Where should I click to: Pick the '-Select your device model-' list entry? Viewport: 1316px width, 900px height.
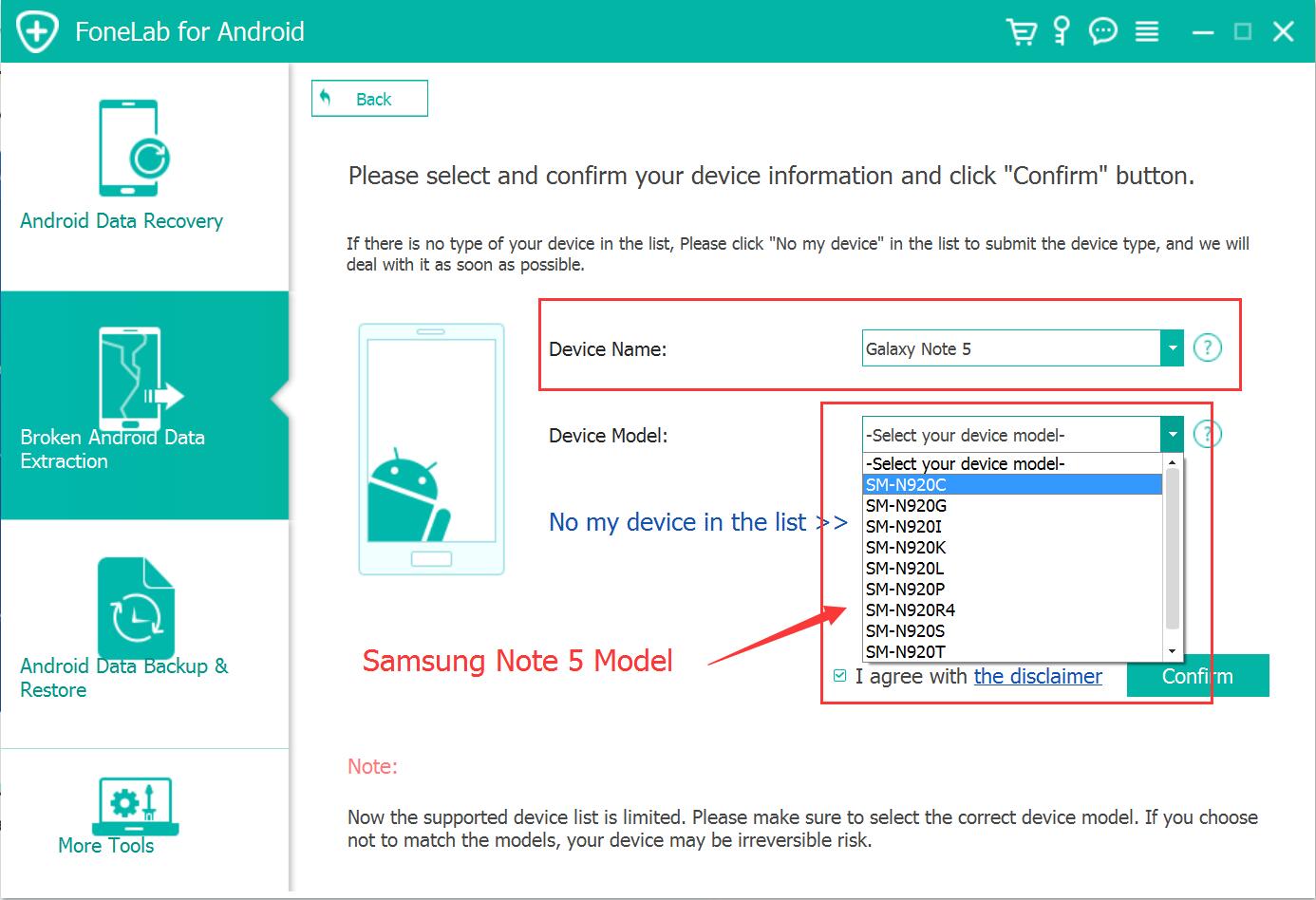pyautogui.click(x=1012, y=463)
